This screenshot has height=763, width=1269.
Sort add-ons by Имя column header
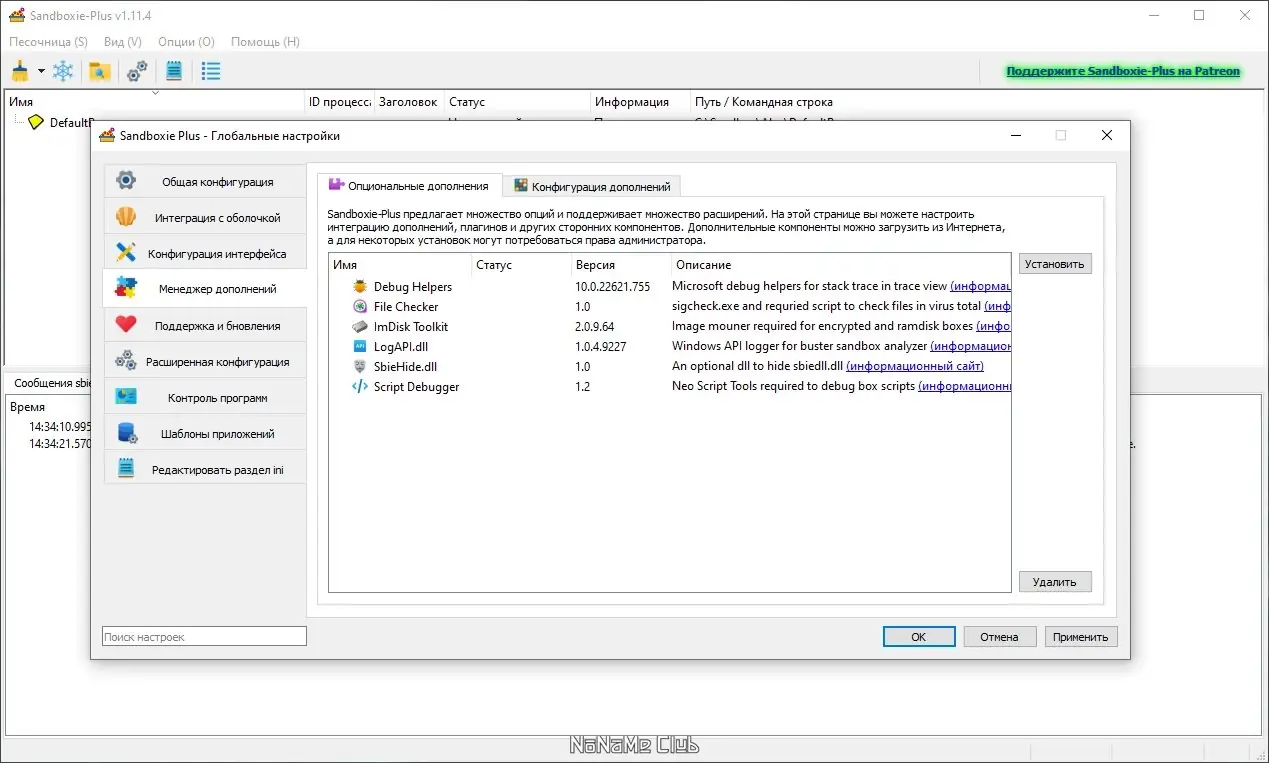tap(400, 265)
